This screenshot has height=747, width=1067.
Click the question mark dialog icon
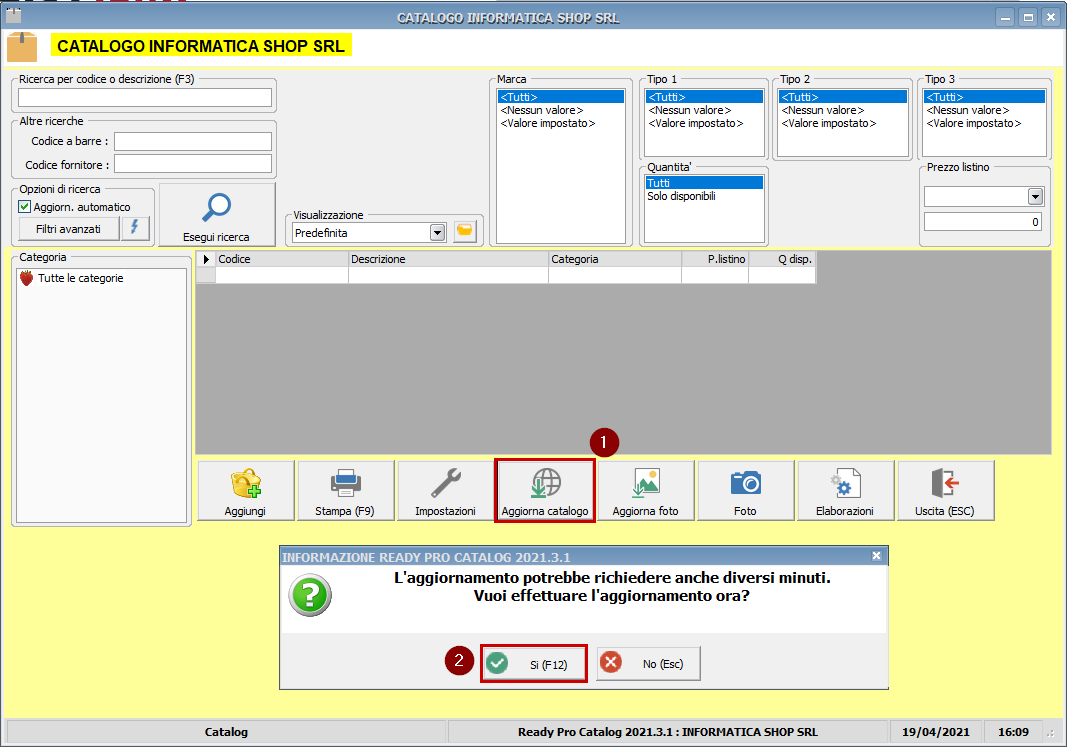click(x=310, y=595)
